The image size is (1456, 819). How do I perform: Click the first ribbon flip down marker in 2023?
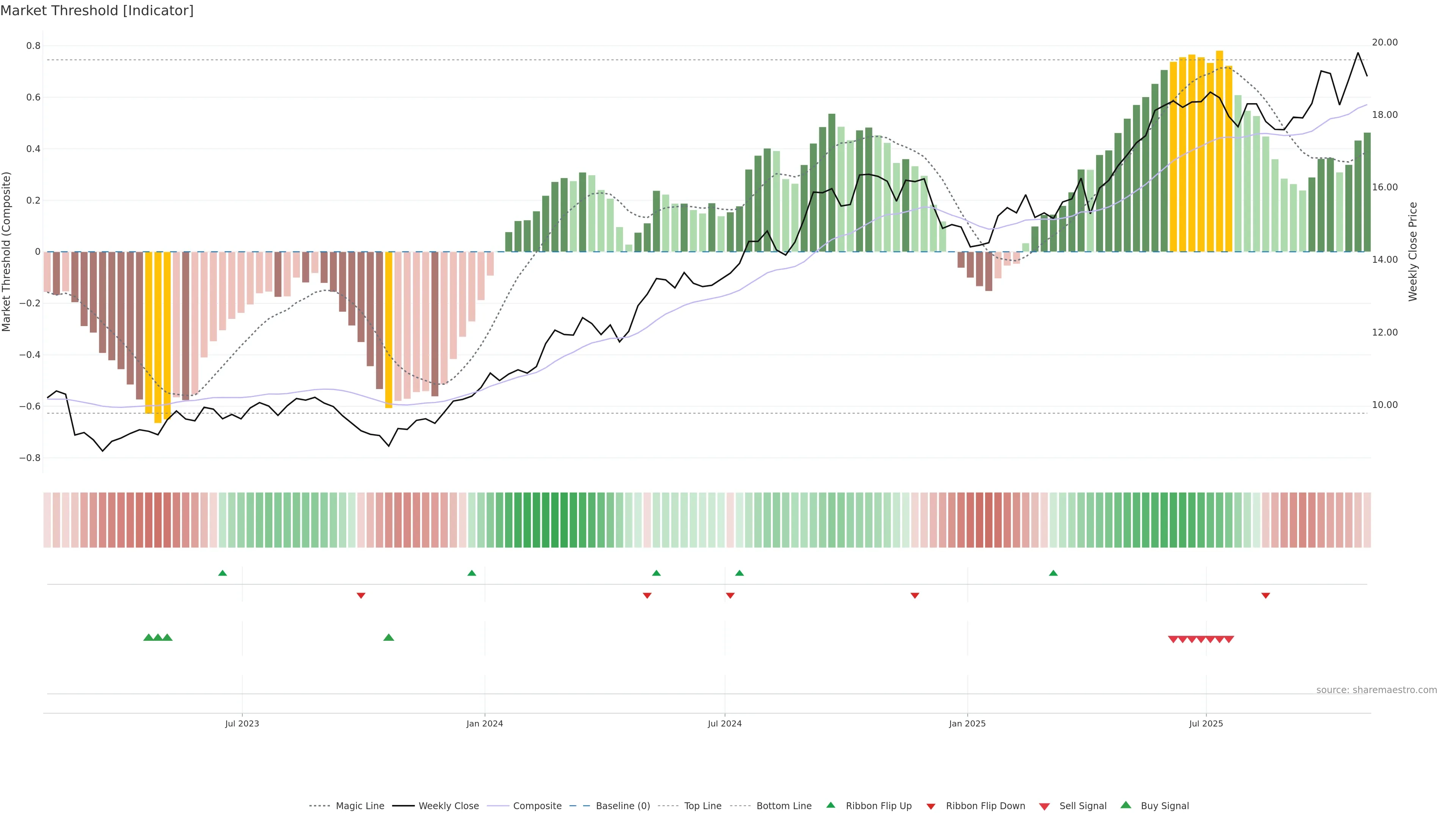(361, 596)
